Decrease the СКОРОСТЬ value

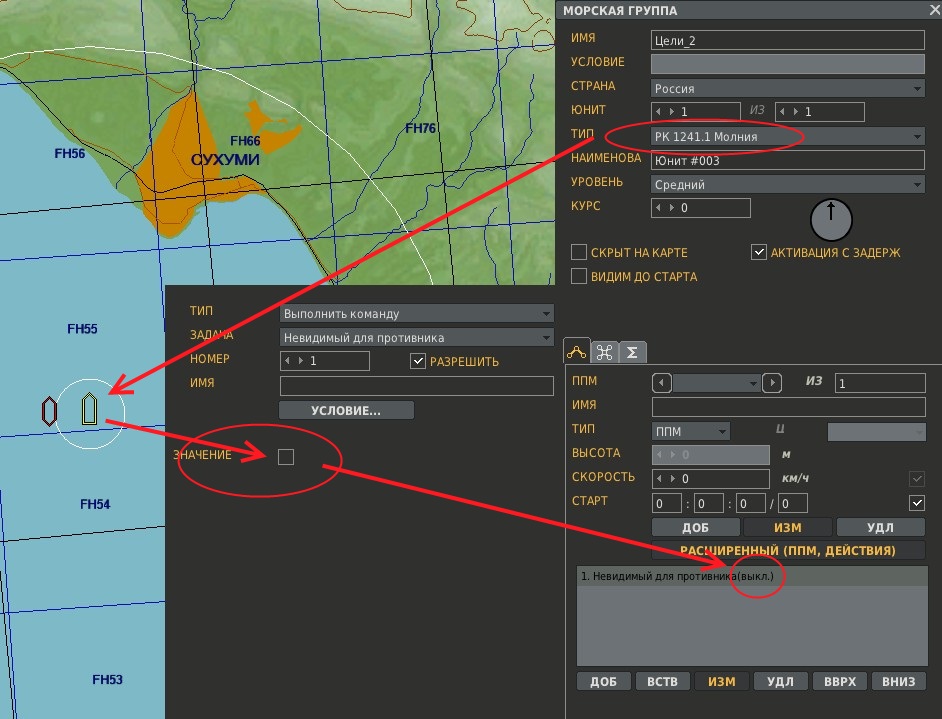click(x=660, y=479)
